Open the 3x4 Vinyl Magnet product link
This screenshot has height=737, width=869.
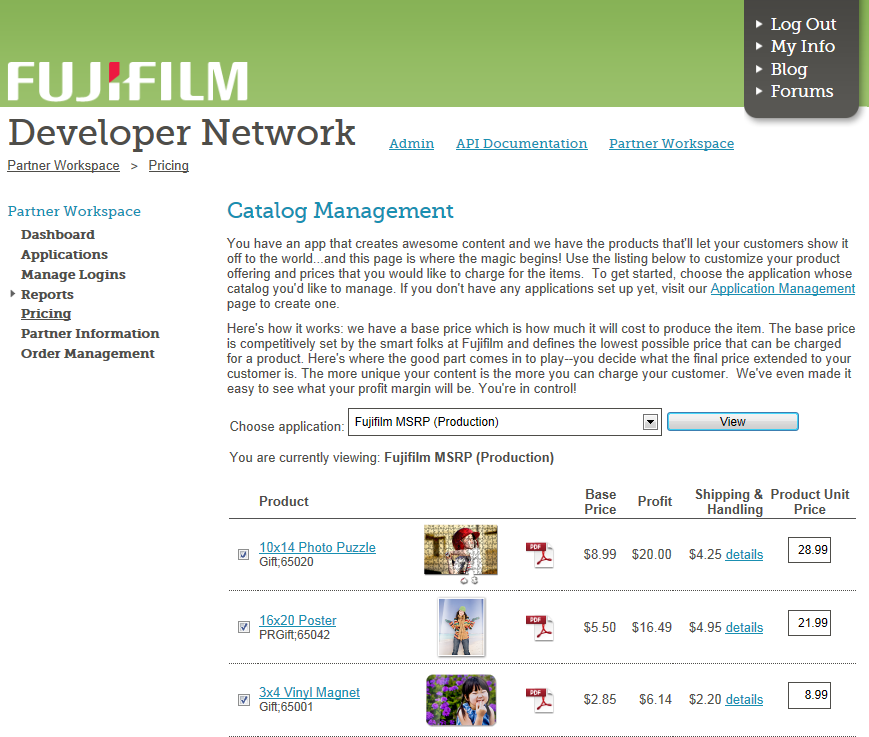point(309,693)
